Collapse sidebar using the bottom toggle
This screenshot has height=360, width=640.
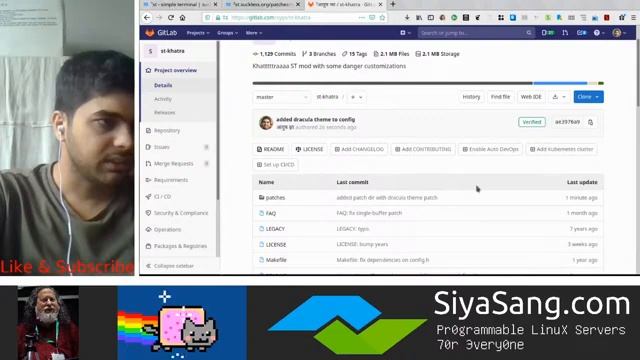[x=170, y=266]
